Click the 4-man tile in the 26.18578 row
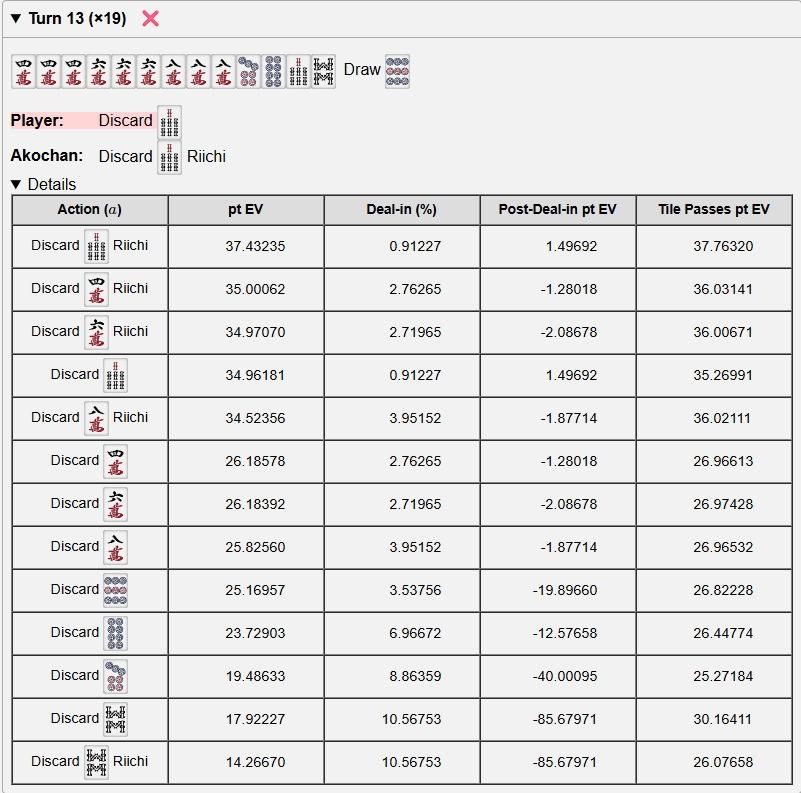The width and height of the screenshot is (801, 793). (x=115, y=461)
